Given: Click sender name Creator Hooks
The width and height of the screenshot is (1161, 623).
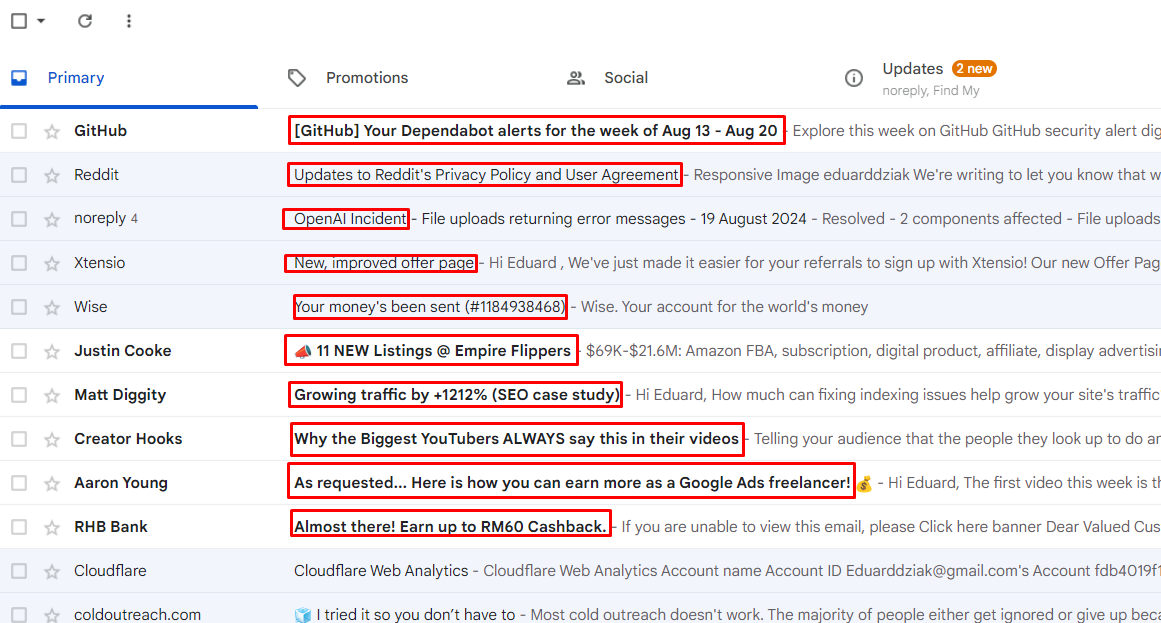Looking at the screenshot, I should [x=128, y=439].
